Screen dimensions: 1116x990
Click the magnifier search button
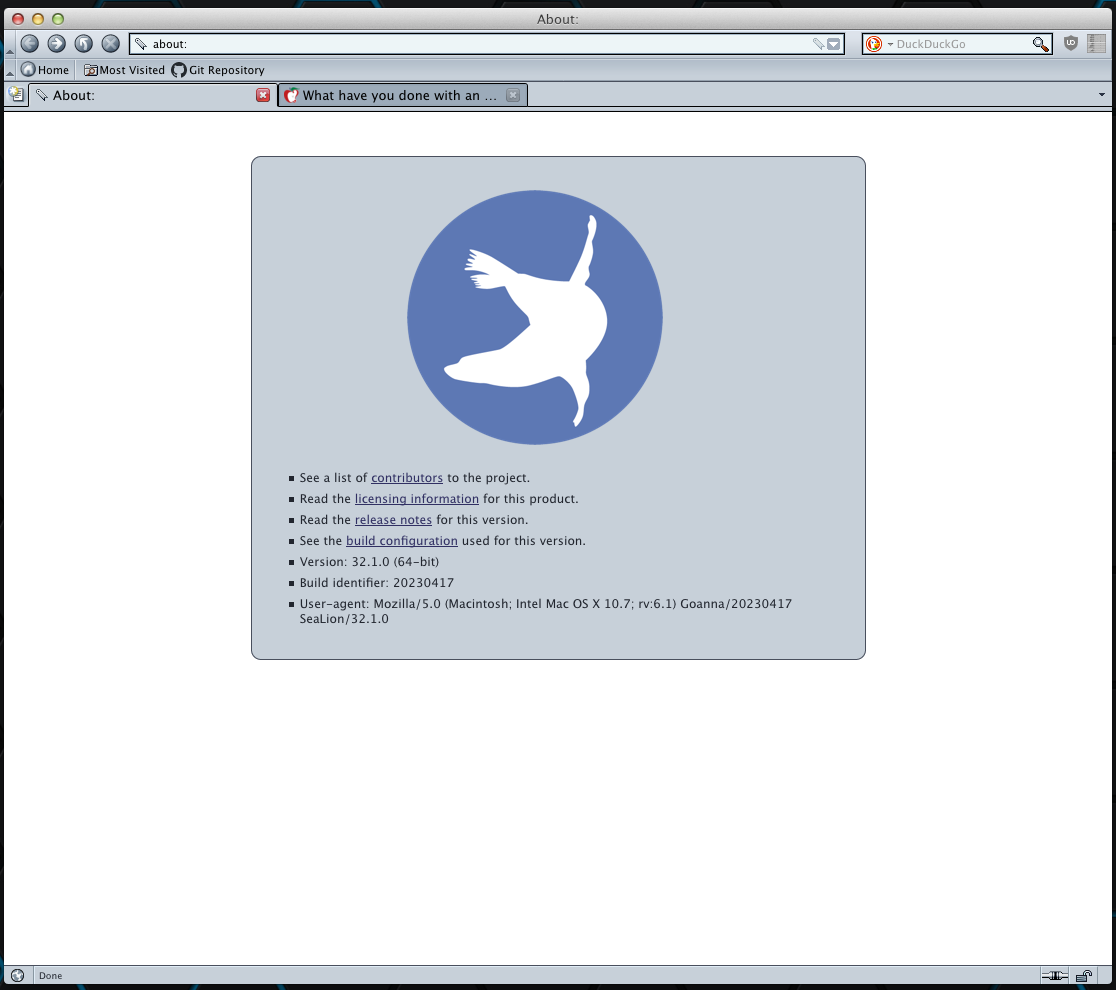click(1041, 44)
